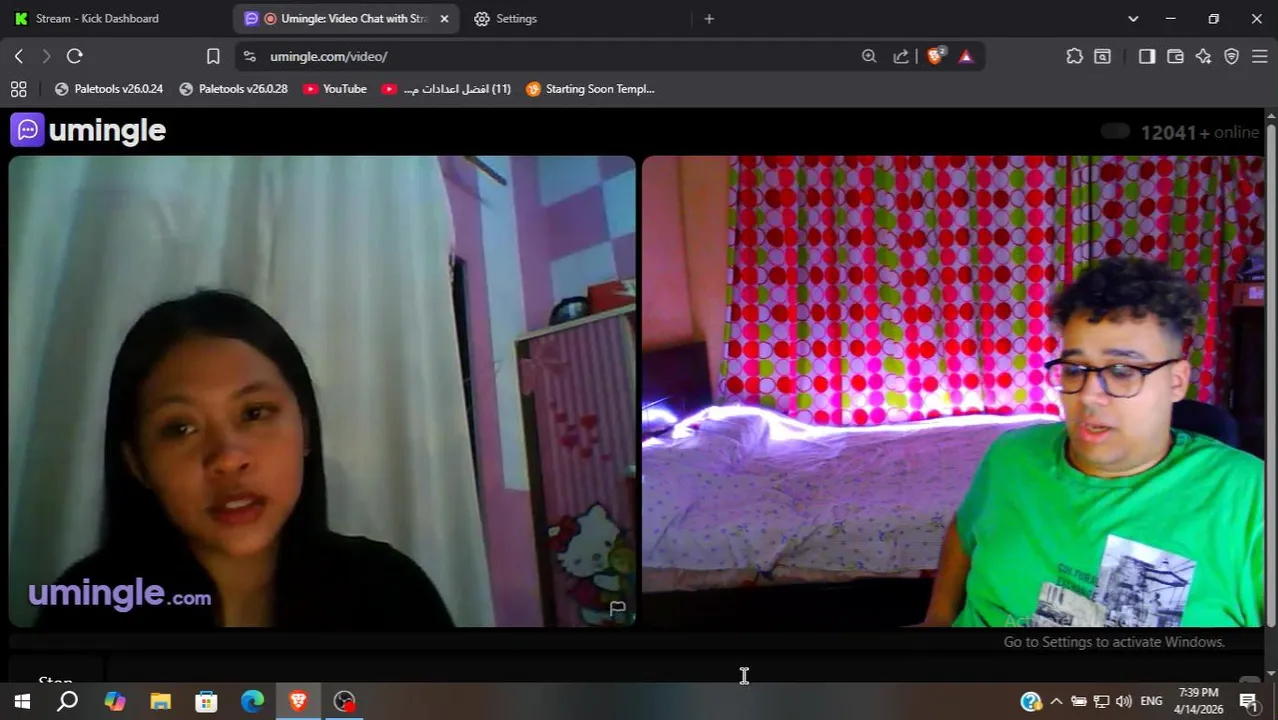Open Brave VPN shield icon

pos(1231,57)
